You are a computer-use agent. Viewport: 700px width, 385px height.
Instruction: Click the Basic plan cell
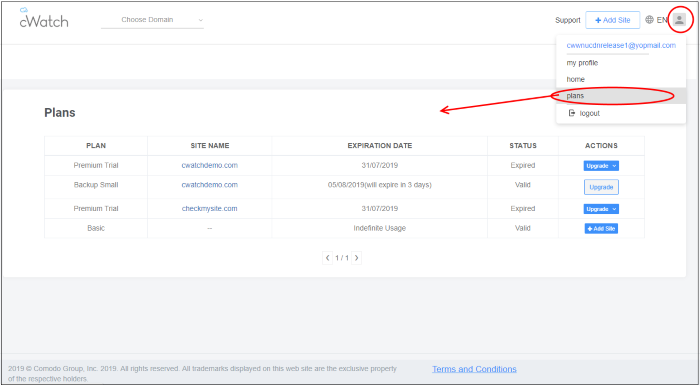96,228
